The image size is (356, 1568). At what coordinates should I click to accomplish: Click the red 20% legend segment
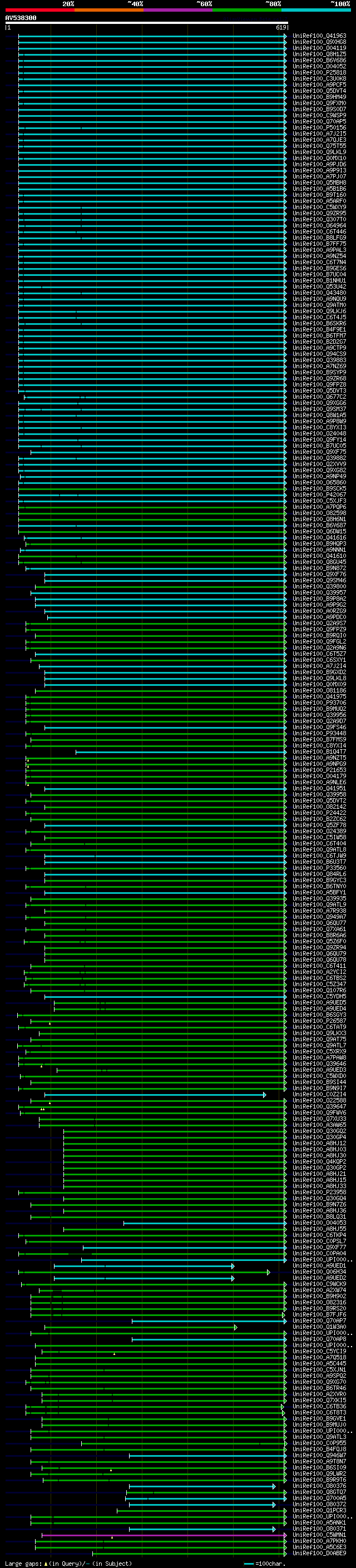pos(39,10)
